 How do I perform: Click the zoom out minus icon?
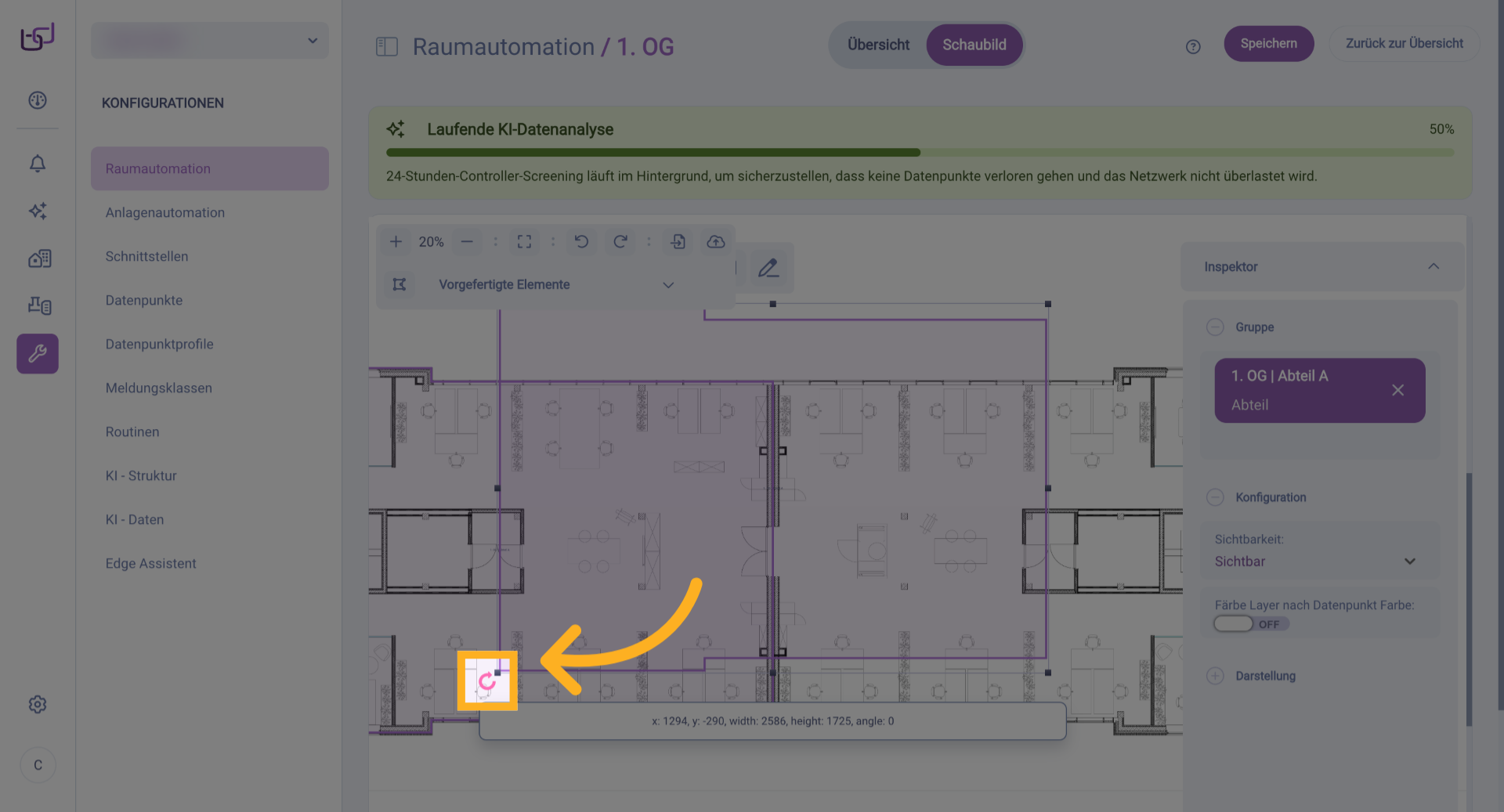[x=467, y=242]
